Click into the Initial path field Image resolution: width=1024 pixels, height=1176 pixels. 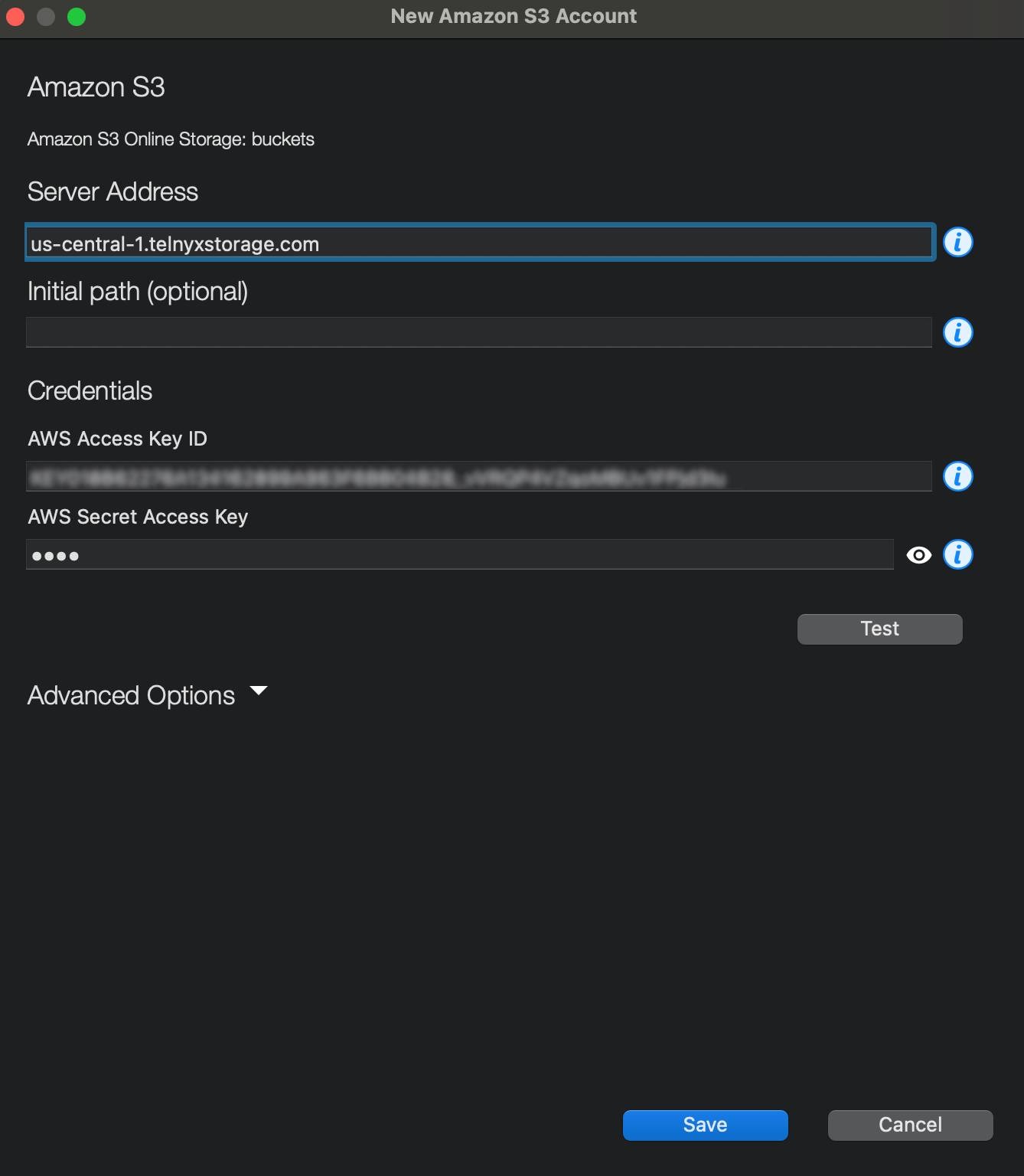tap(478, 332)
